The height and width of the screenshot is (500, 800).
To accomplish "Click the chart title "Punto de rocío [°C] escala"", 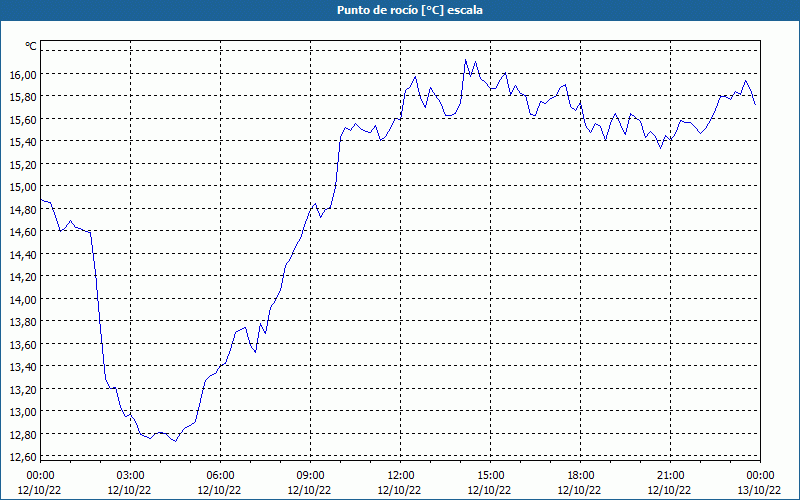I will click(x=410, y=10).
